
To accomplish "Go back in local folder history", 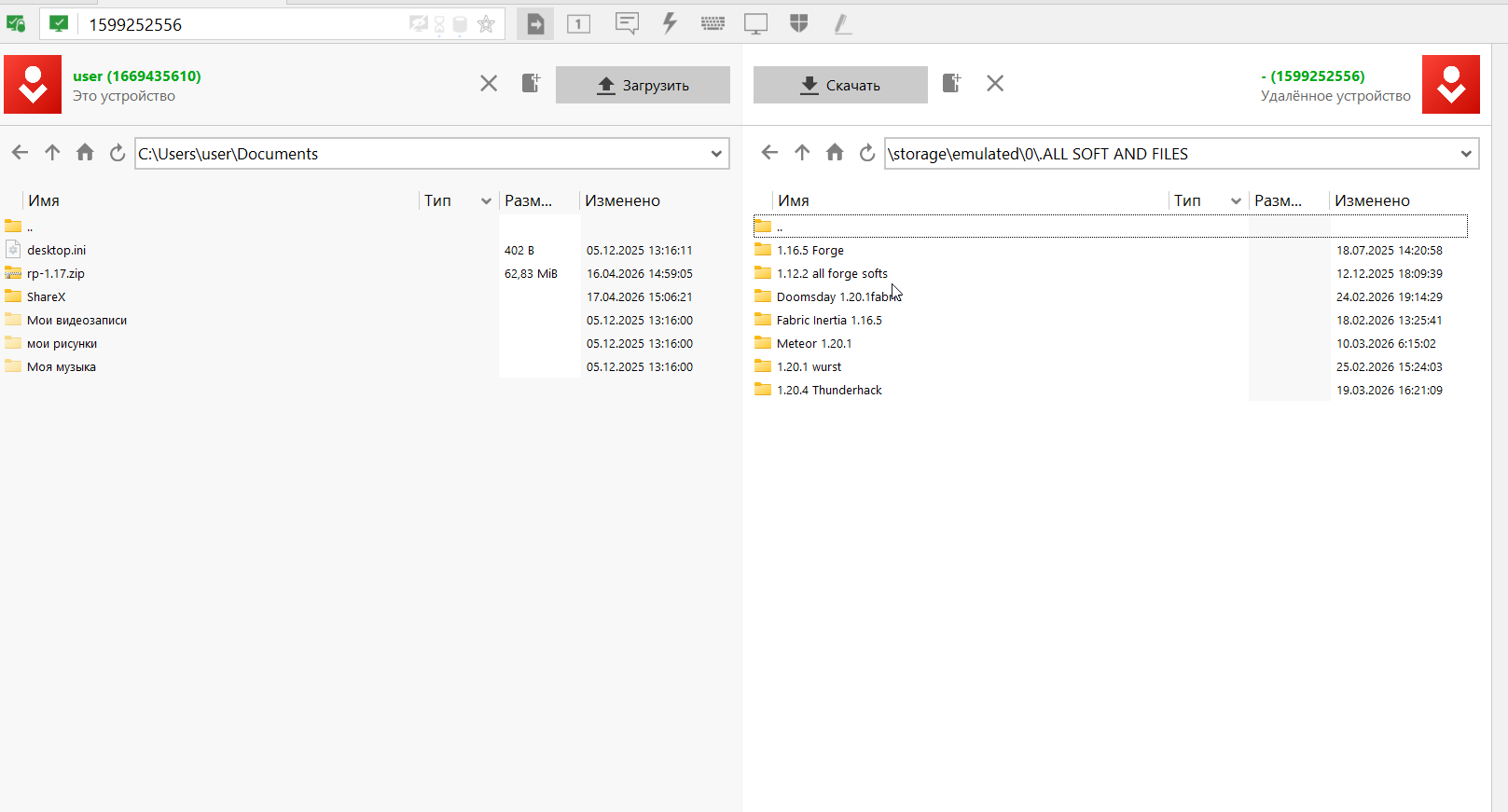I will pos(20,152).
